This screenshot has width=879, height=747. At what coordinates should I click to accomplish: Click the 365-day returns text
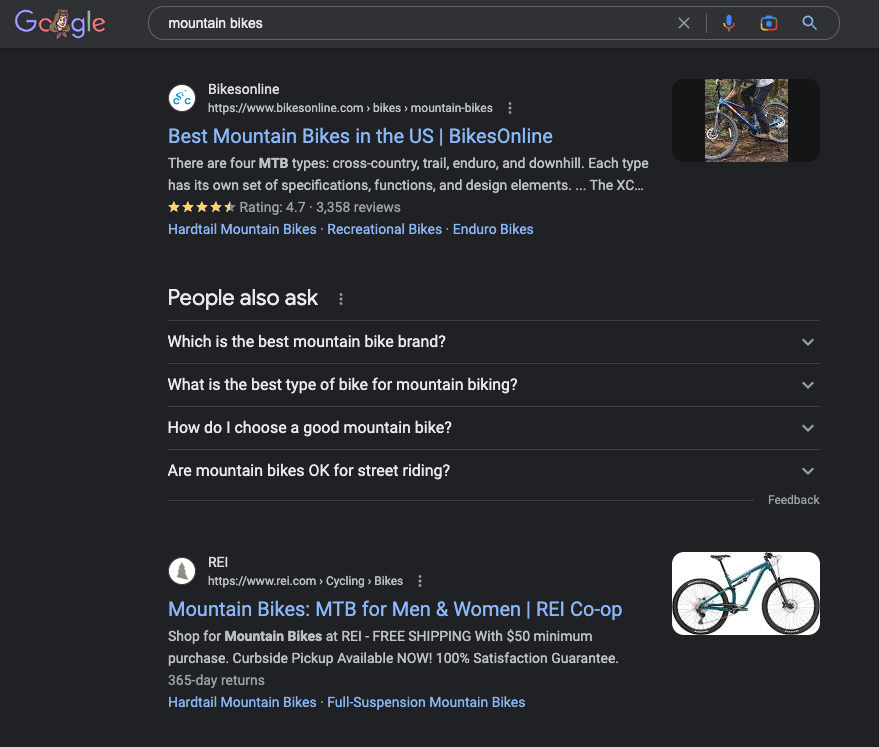(x=216, y=680)
